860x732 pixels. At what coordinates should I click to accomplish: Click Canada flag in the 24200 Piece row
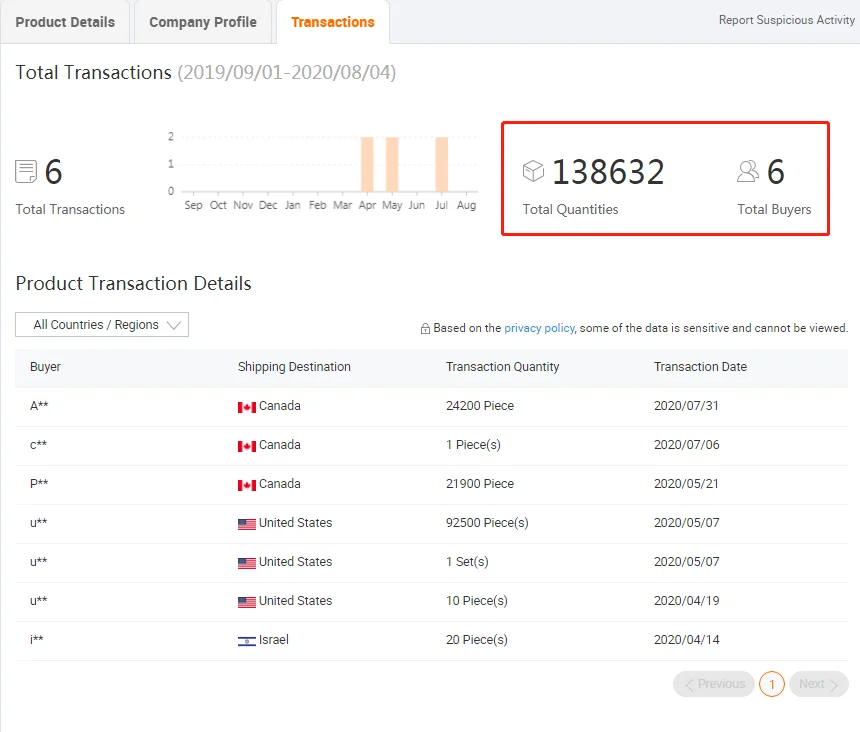[x=247, y=407]
